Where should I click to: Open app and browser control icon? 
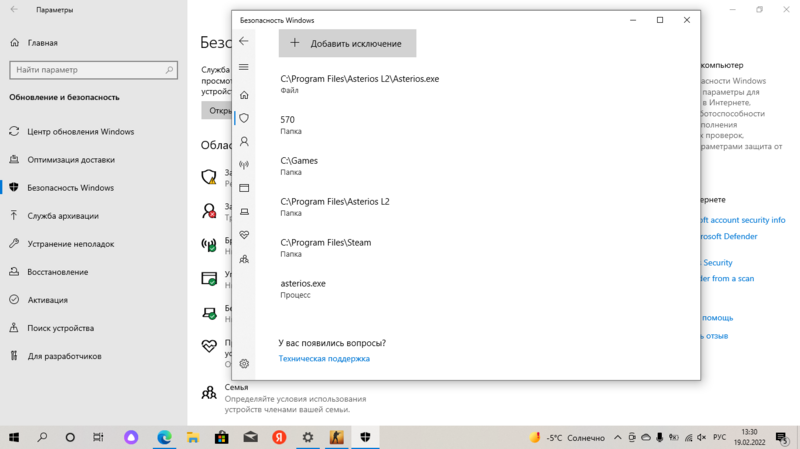[x=244, y=188]
